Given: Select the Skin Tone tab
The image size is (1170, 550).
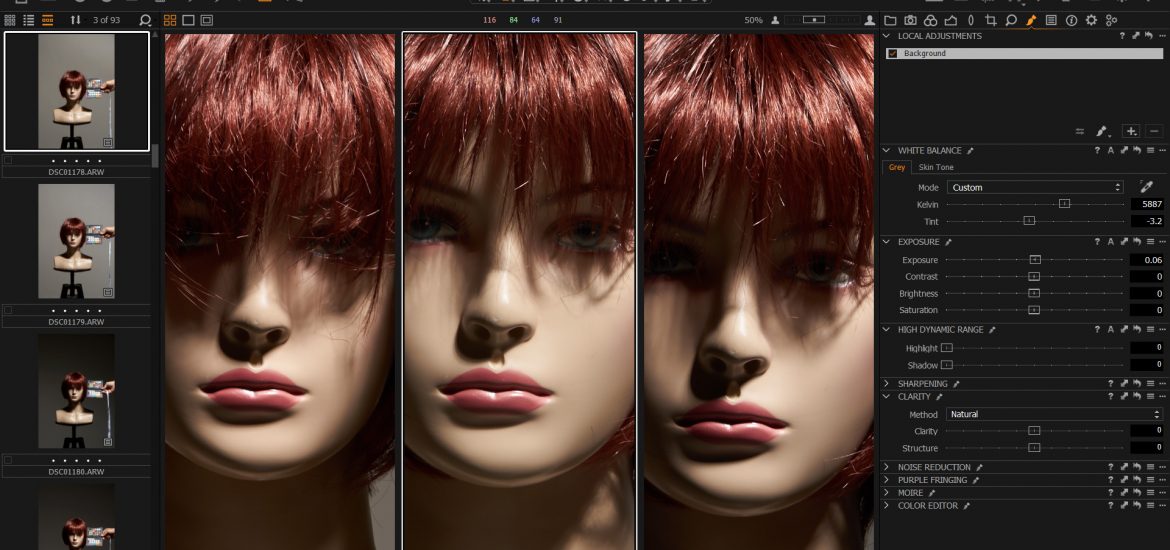Looking at the screenshot, I should click(936, 167).
